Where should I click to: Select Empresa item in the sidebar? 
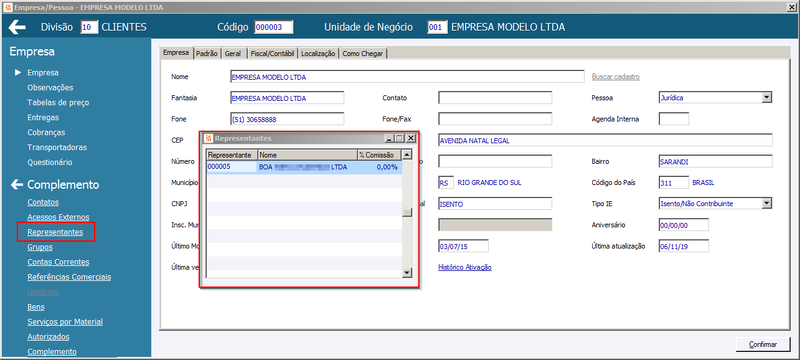(x=43, y=72)
